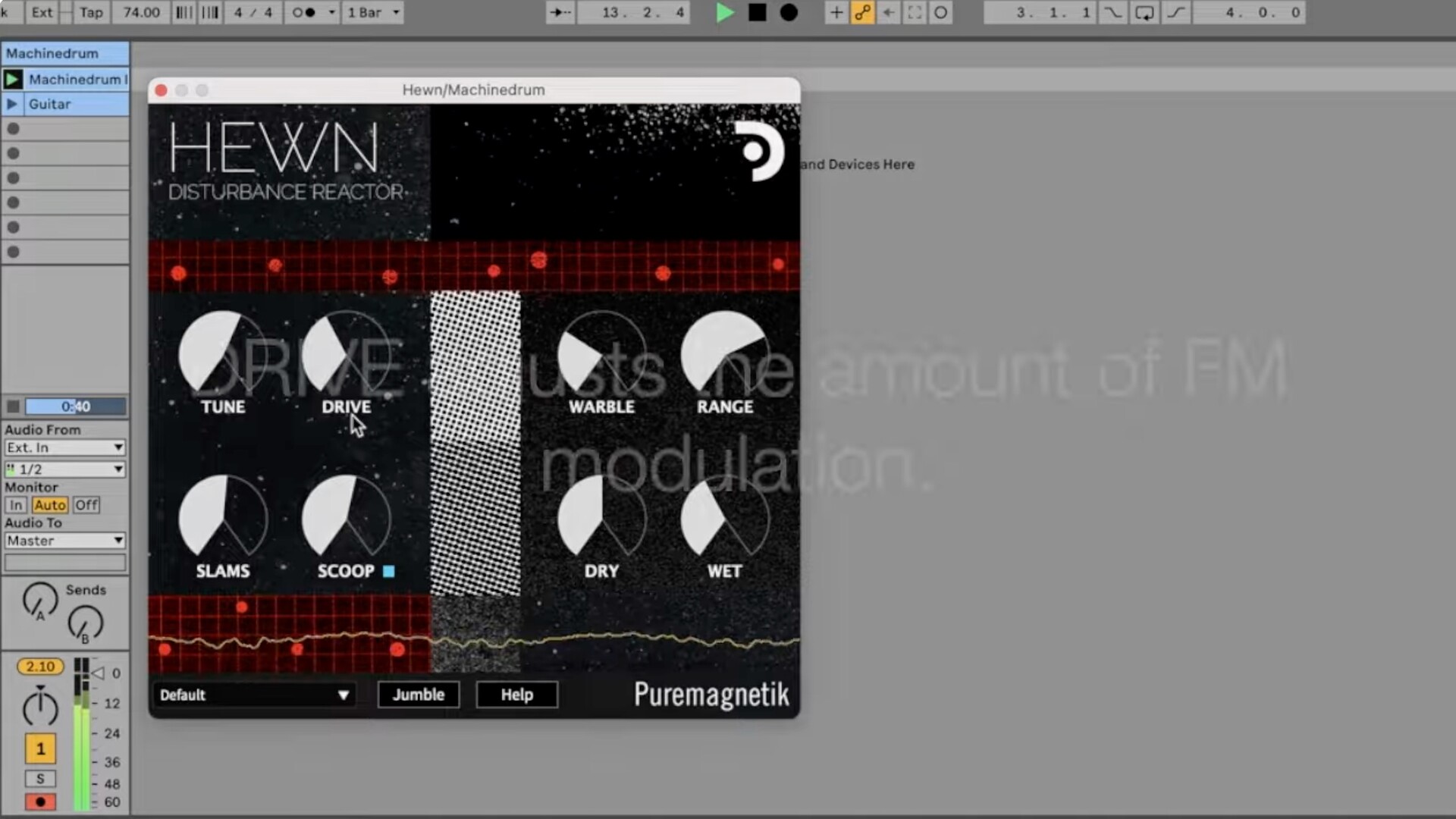The height and width of the screenshot is (819, 1456).
Task: Click the WARBLE knob in Hewn
Action: coord(602,355)
